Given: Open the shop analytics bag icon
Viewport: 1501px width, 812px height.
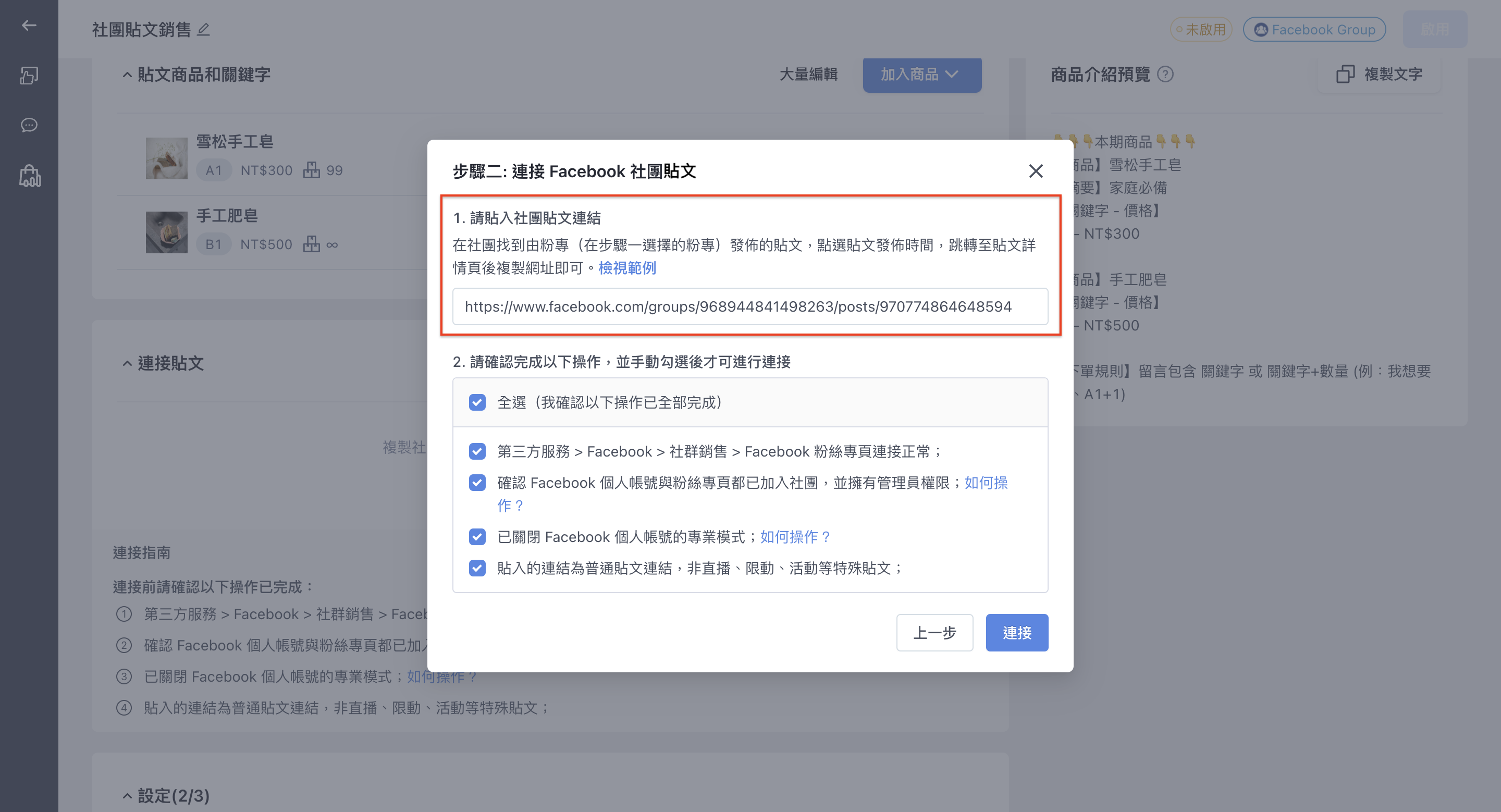Looking at the screenshot, I should click(x=30, y=175).
